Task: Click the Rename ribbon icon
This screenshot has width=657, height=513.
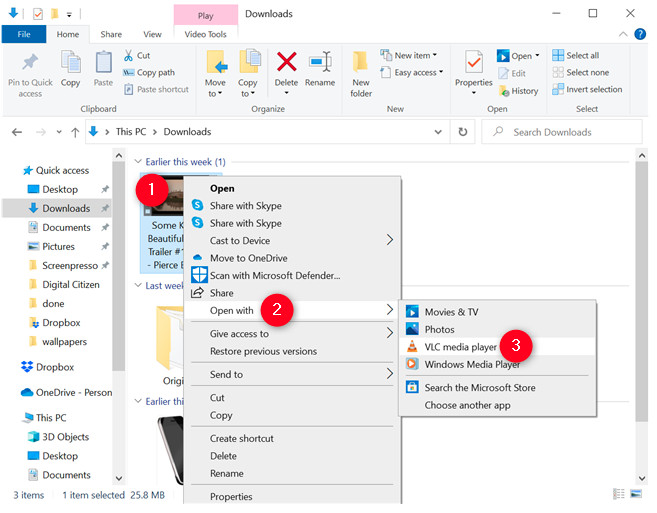Action: [x=320, y=62]
